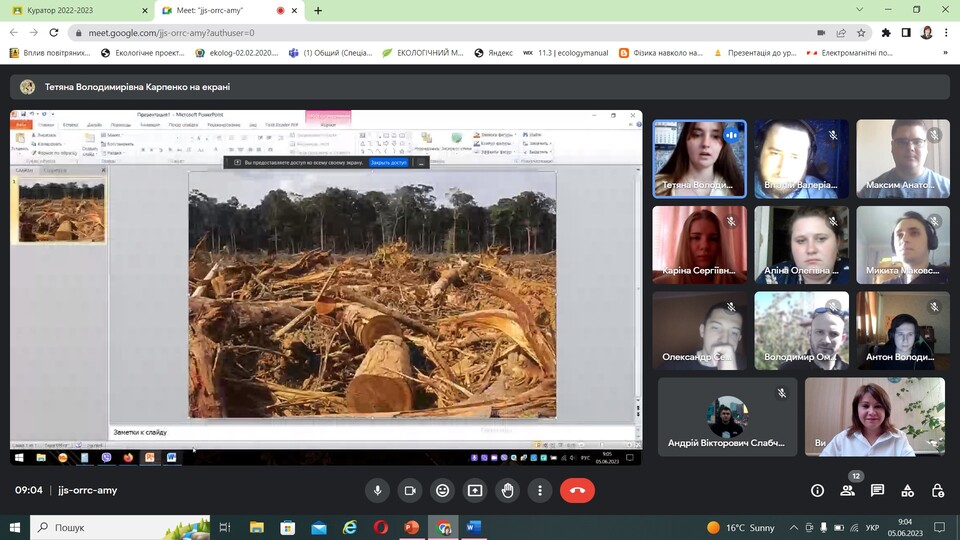Open more options three-dot menu in Meet
The height and width of the screenshot is (540, 960).
tap(540, 490)
